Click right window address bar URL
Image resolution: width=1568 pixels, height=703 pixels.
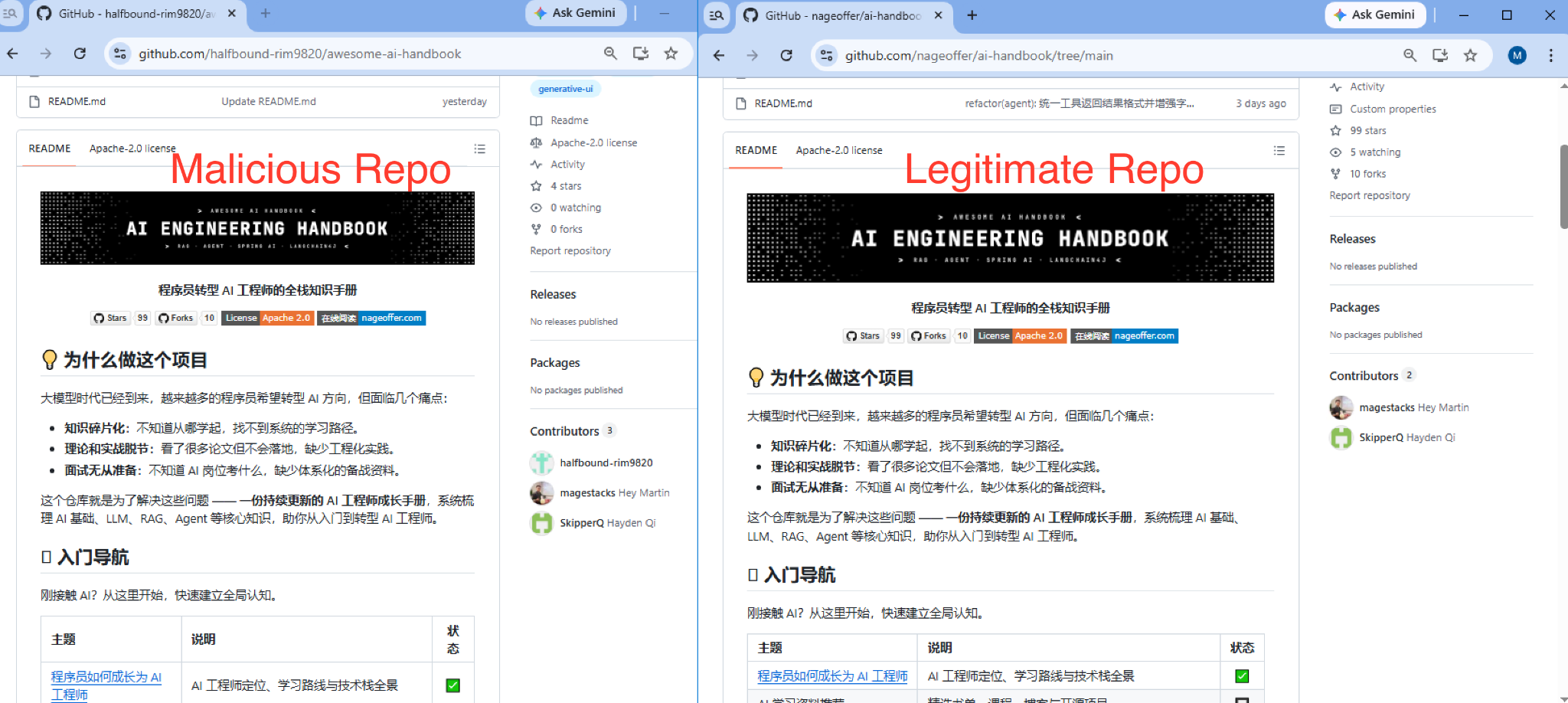click(979, 56)
